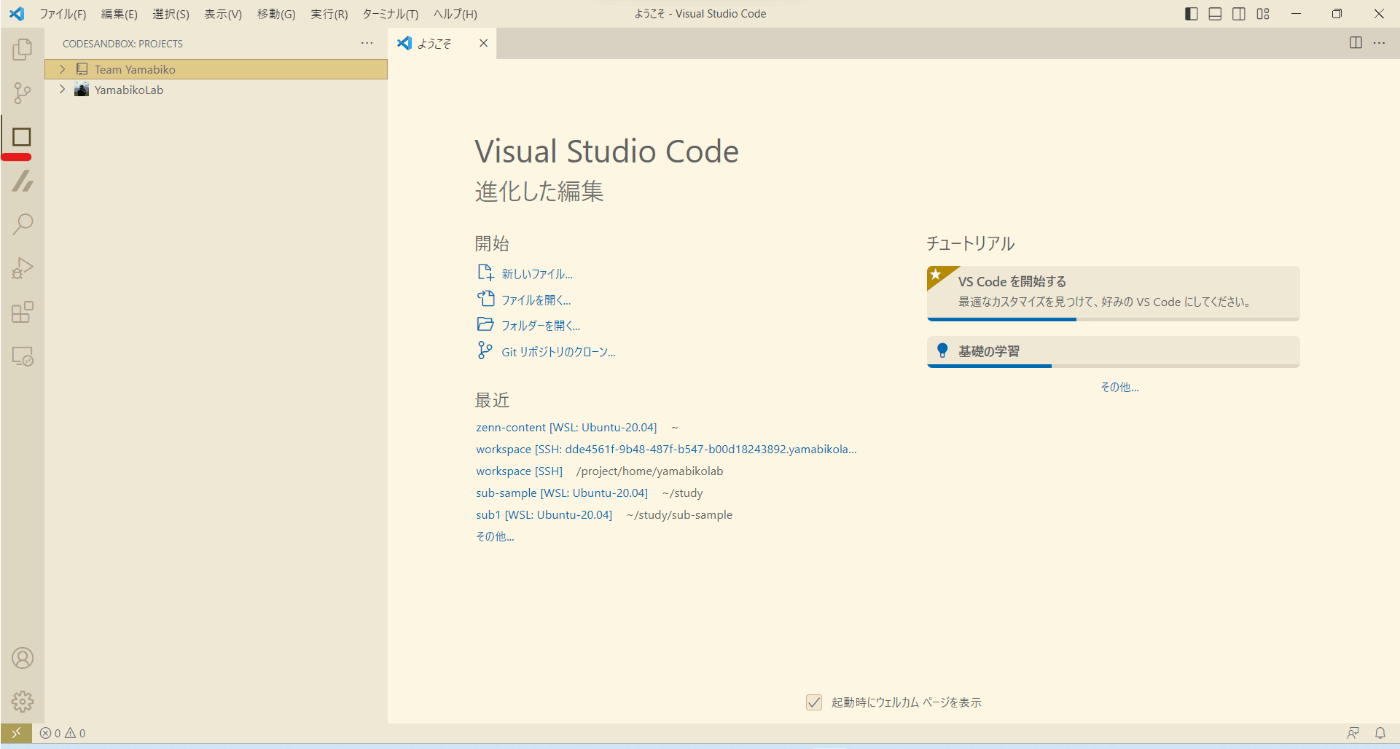
Task: Open CodeSandbox Projects panel more actions
Action: click(367, 44)
